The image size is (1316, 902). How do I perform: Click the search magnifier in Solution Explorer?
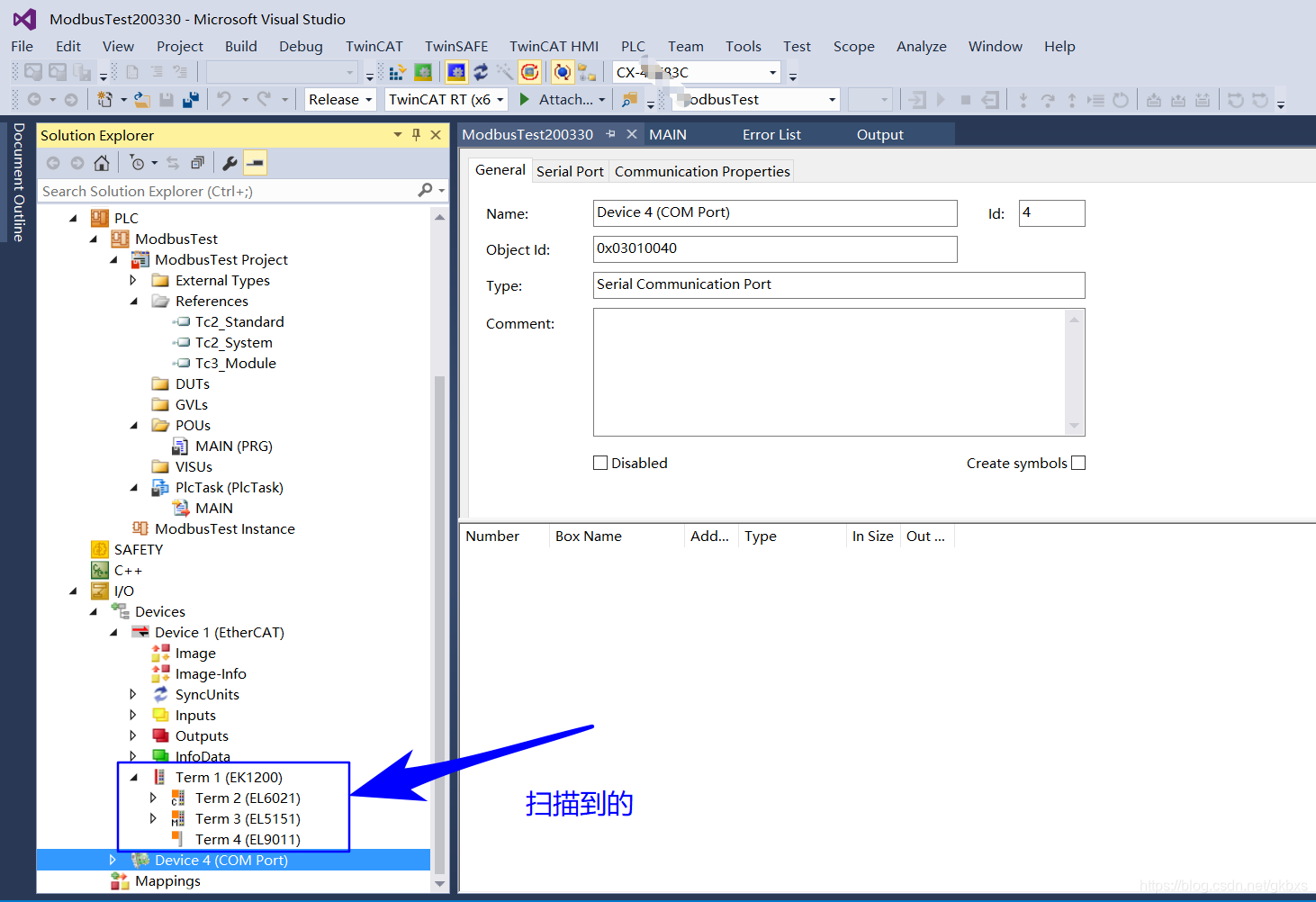[x=426, y=190]
